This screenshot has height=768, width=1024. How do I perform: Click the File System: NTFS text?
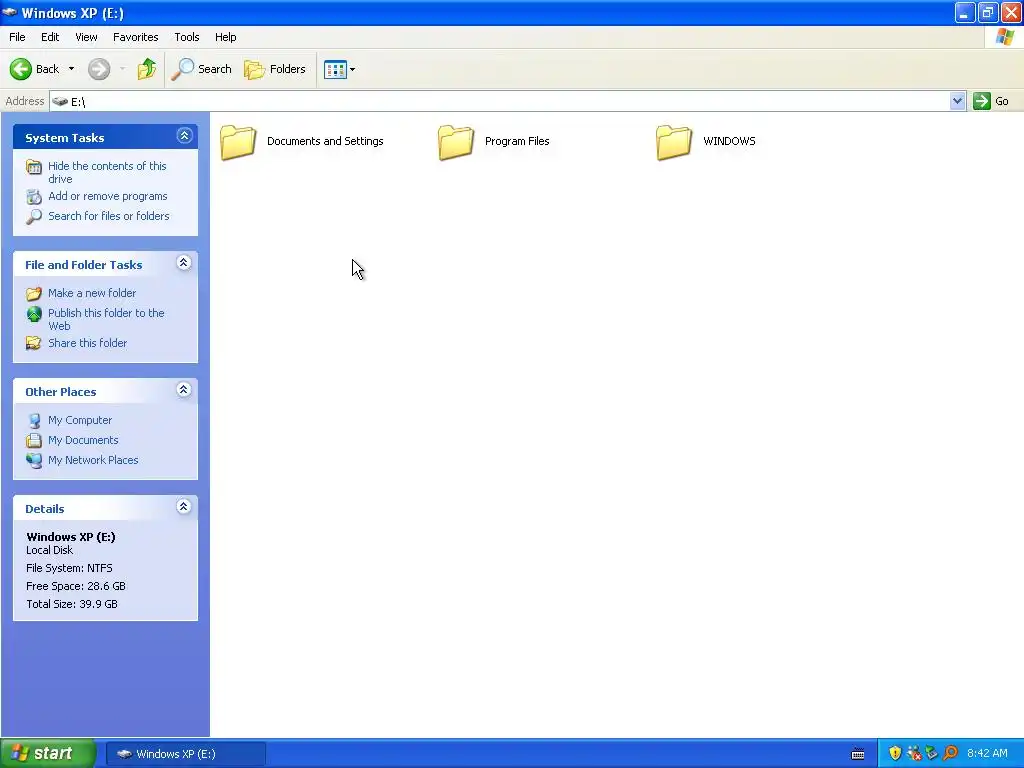click(x=69, y=568)
